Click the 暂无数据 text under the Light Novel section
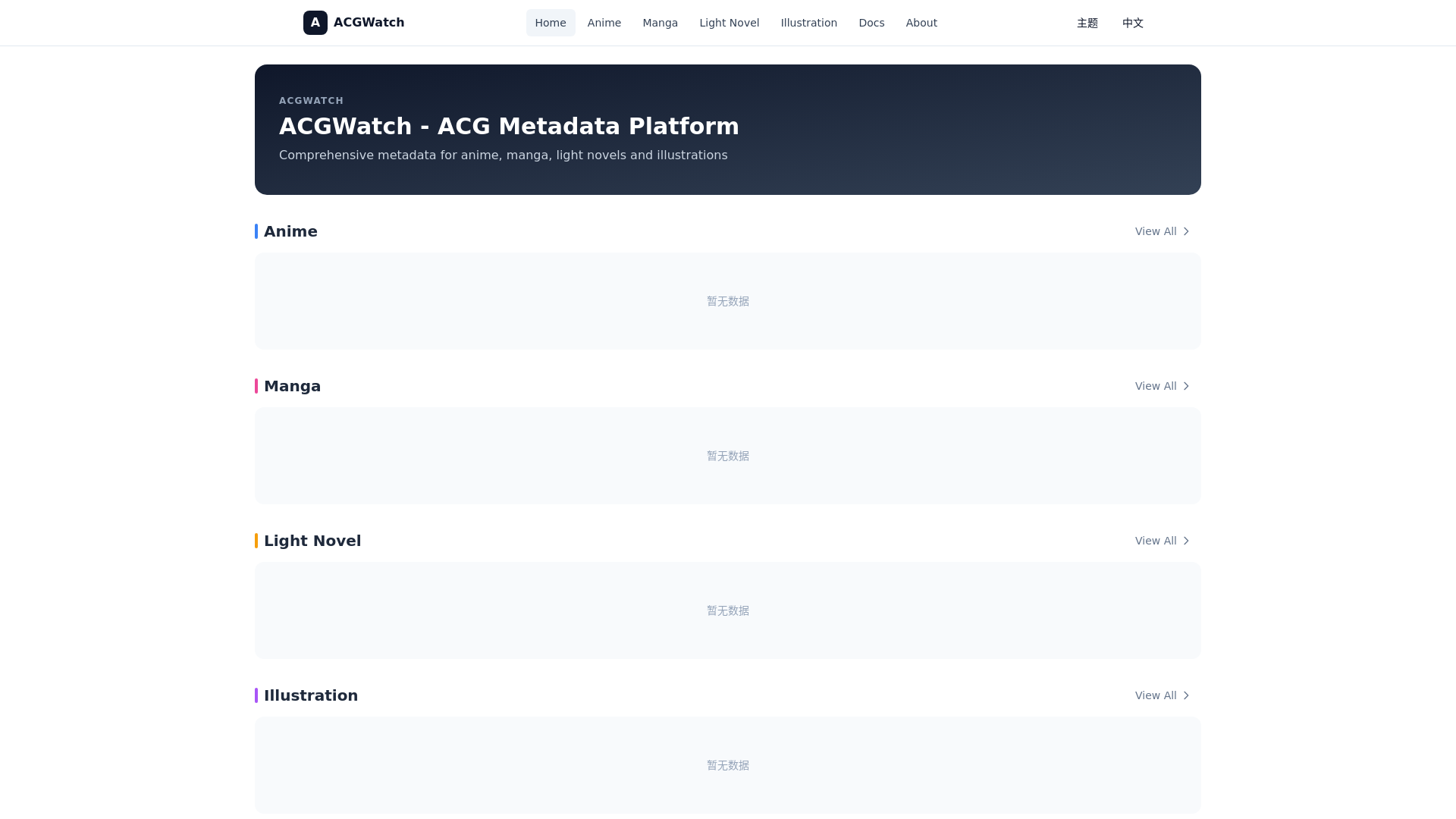 pos(728,610)
